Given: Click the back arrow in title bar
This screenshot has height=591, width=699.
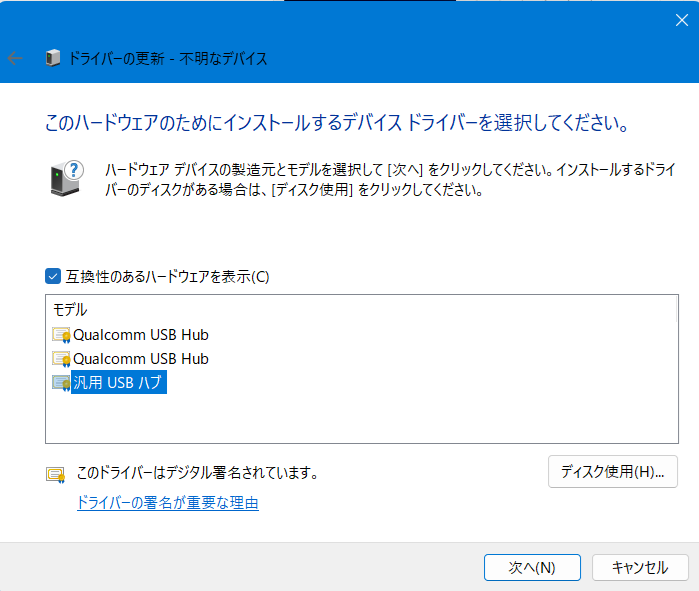Looking at the screenshot, I should [15, 58].
